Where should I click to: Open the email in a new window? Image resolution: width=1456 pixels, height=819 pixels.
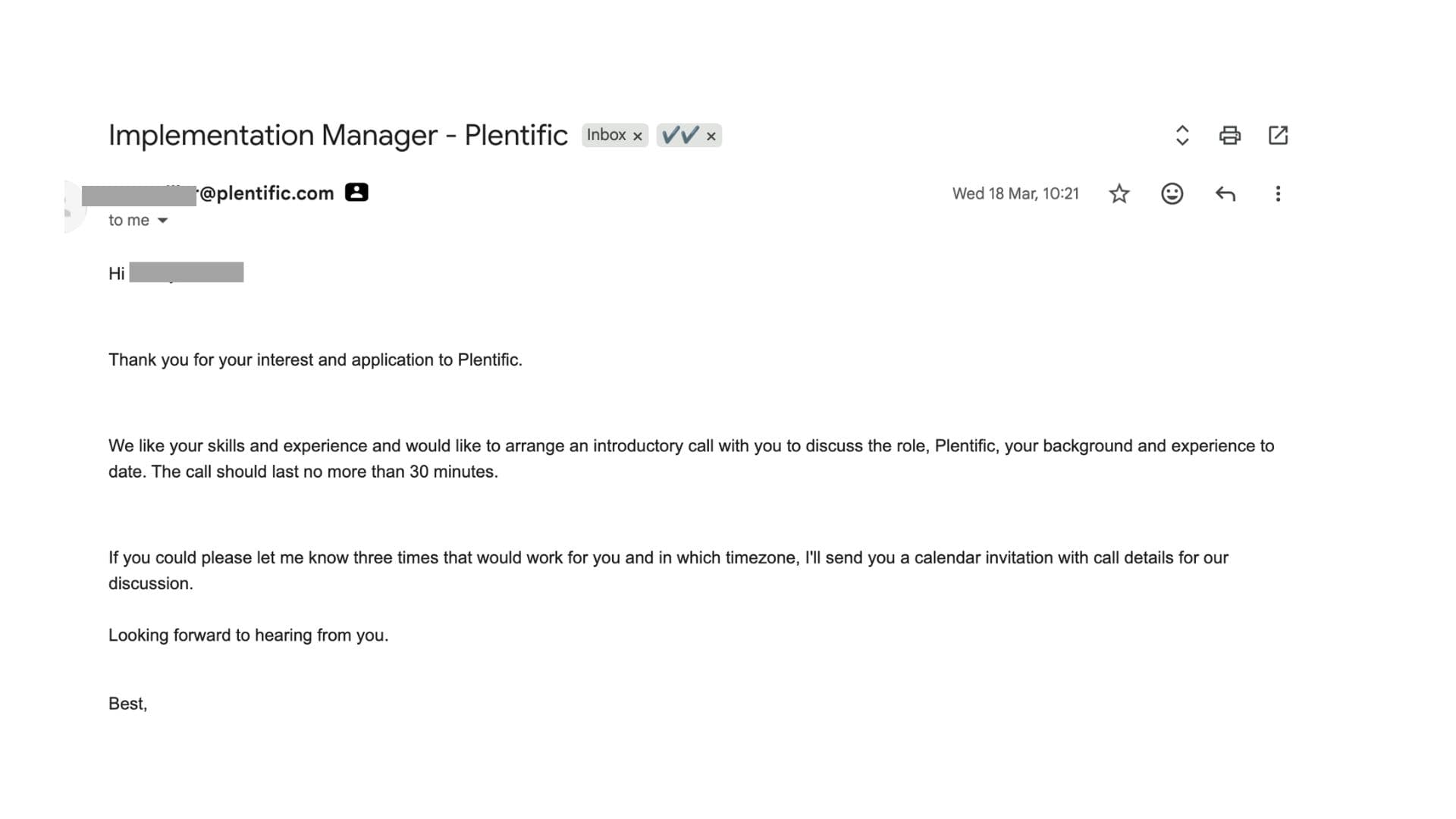pyautogui.click(x=1278, y=136)
